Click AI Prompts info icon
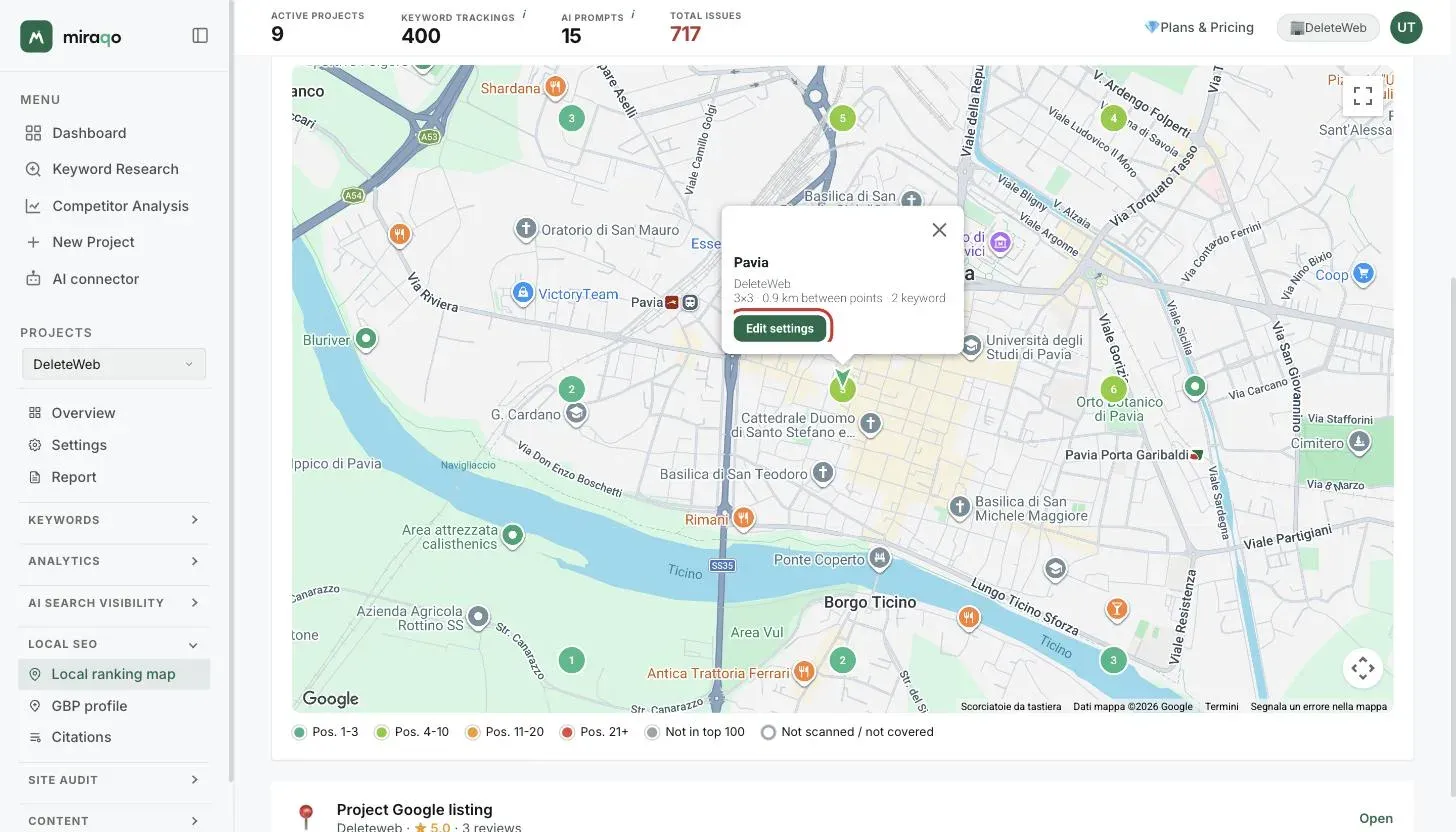1456x832 pixels. [633, 15]
